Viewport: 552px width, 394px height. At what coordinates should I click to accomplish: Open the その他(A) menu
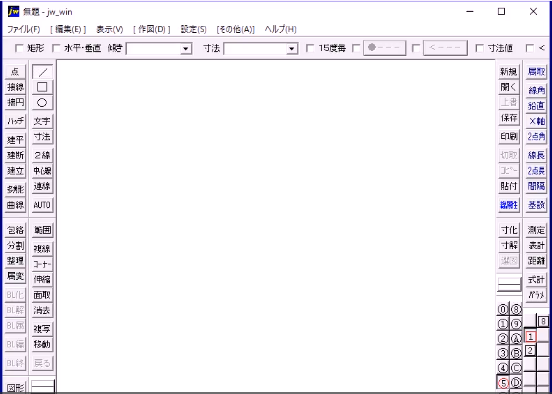click(236, 30)
